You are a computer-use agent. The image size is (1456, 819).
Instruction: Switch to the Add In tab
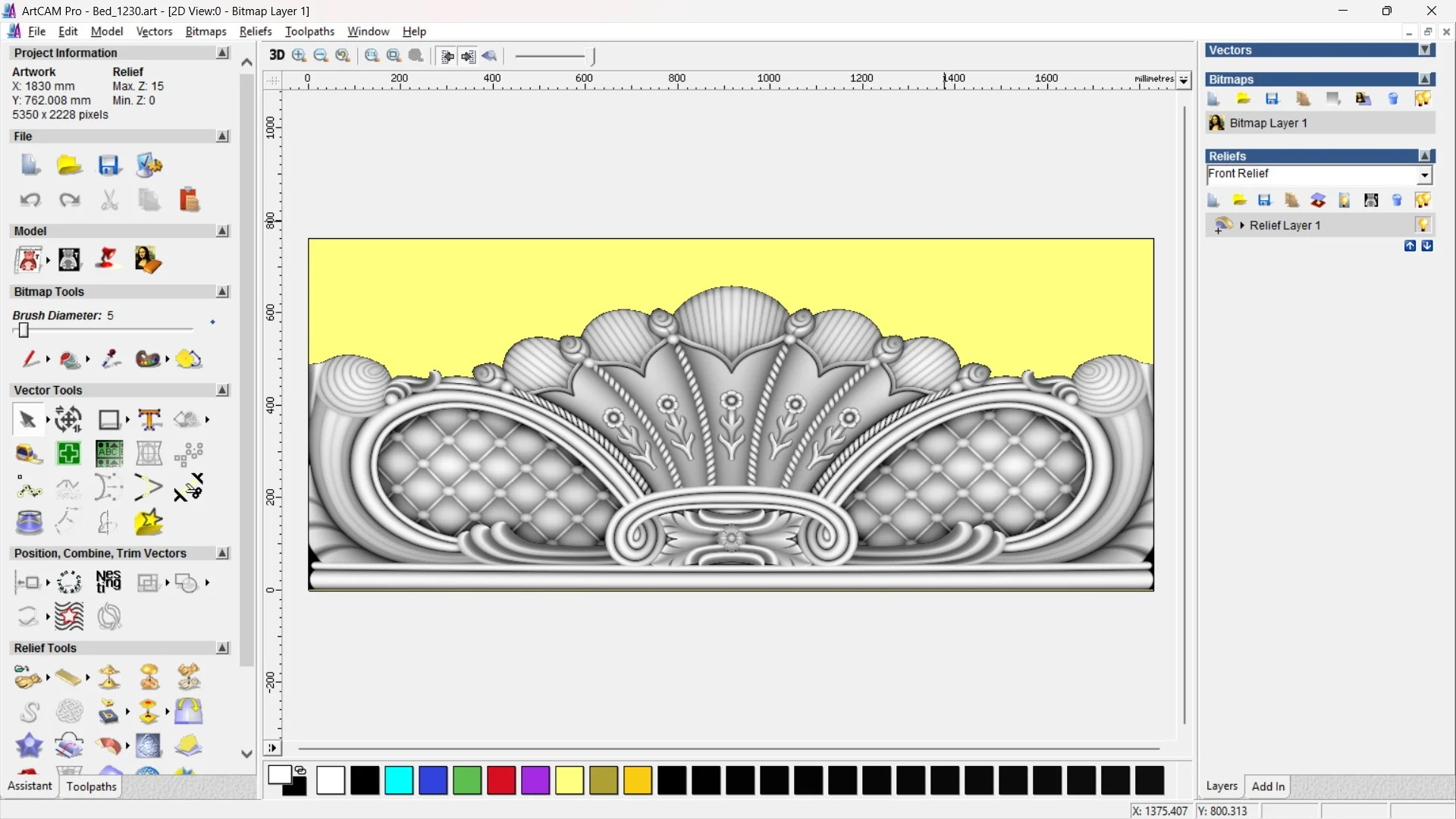tap(1268, 786)
